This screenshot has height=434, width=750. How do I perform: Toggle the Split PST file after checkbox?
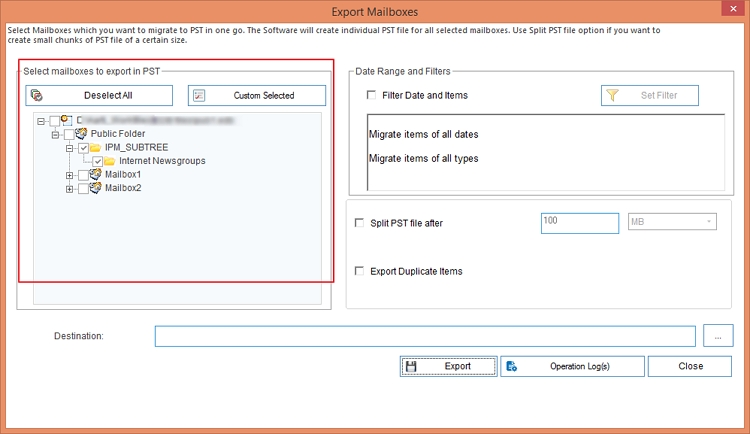pos(359,223)
